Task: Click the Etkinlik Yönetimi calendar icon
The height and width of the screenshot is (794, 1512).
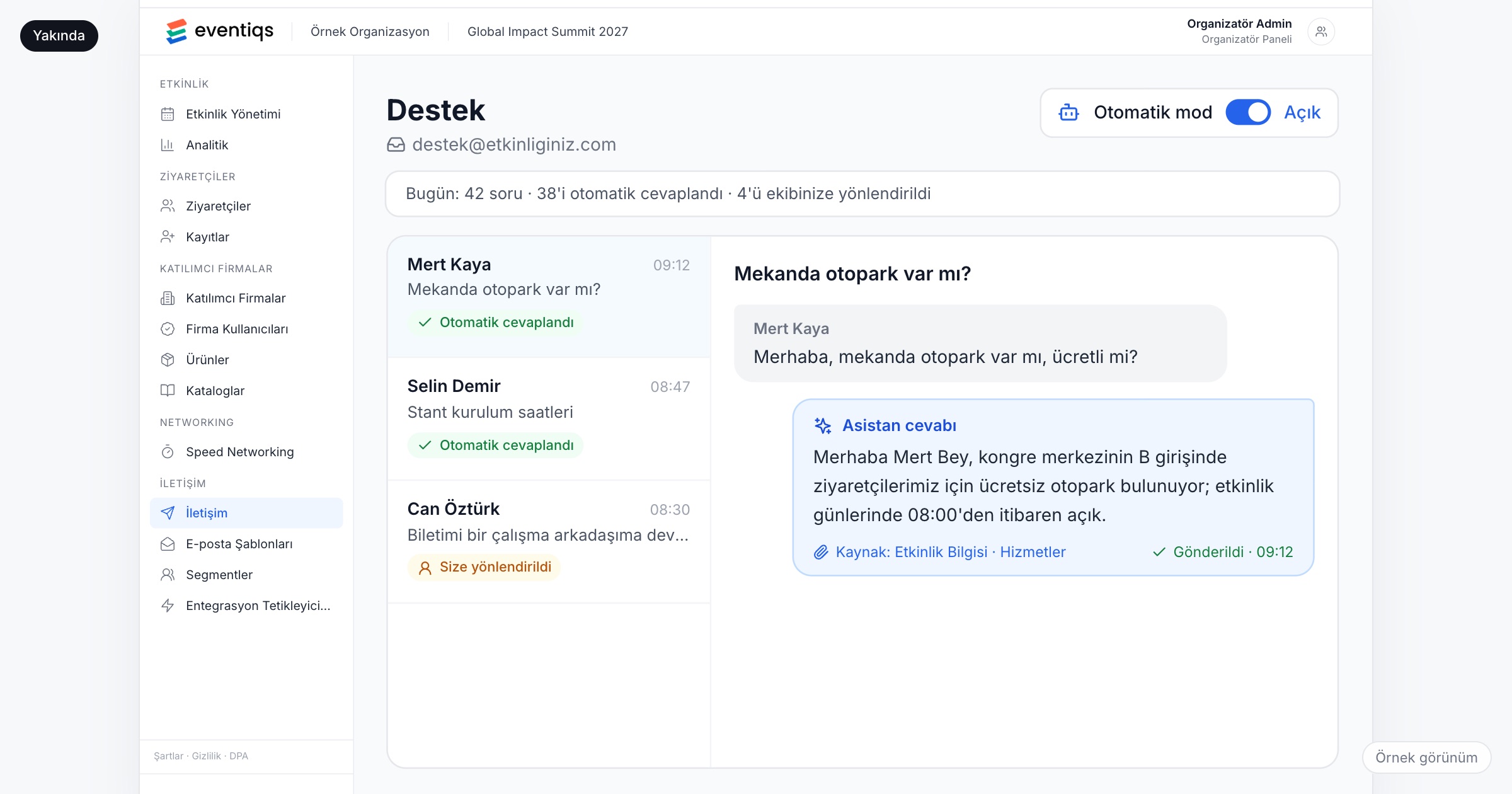Action: [168, 114]
